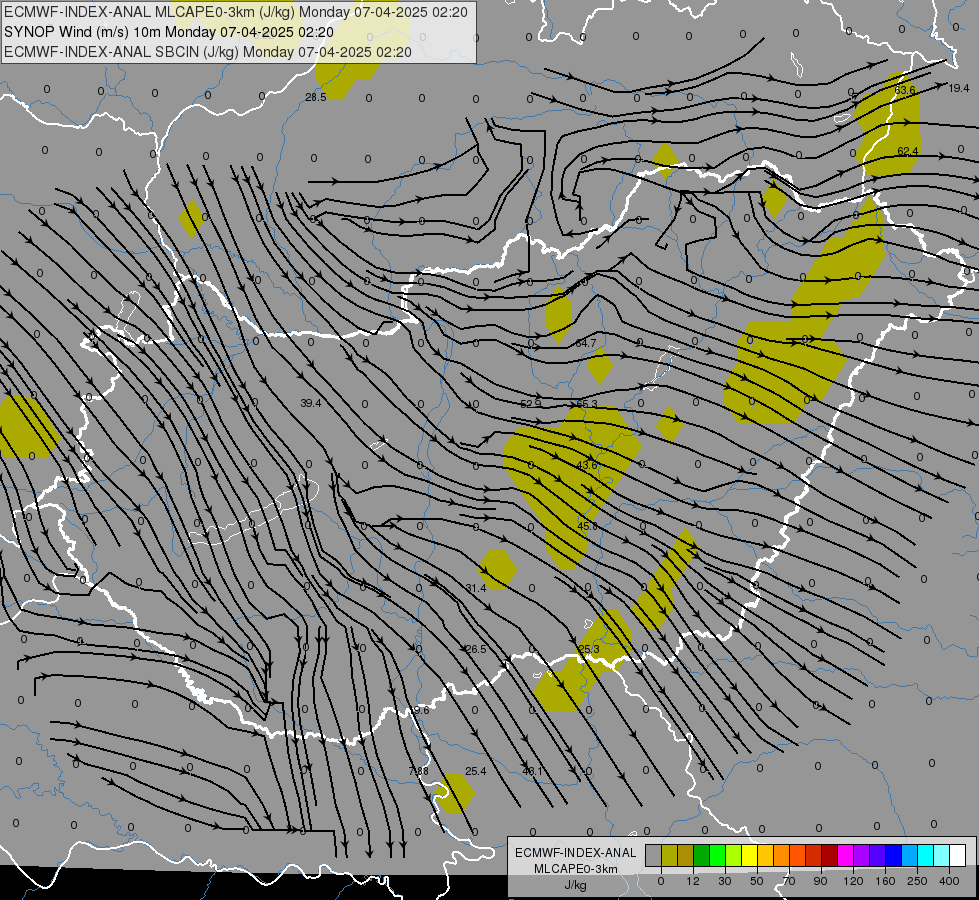This screenshot has height=900, width=979.
Task: Click legend tick label 120
Action: click(853, 881)
